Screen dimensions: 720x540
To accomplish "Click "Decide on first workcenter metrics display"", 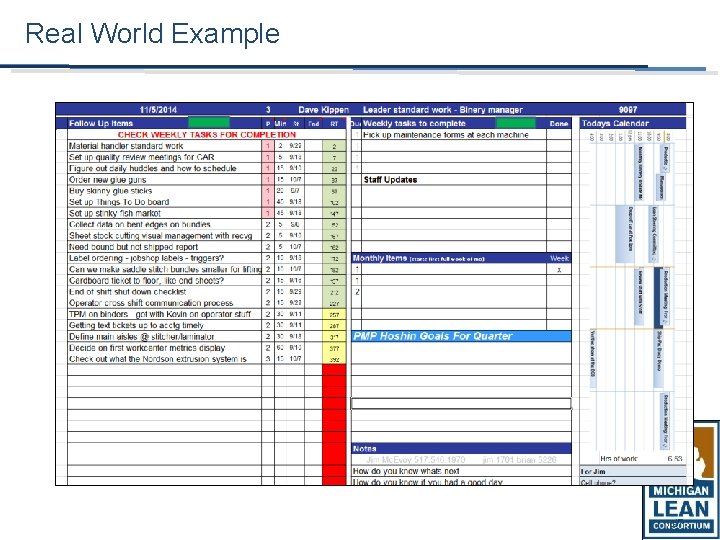I will tap(147, 348).
